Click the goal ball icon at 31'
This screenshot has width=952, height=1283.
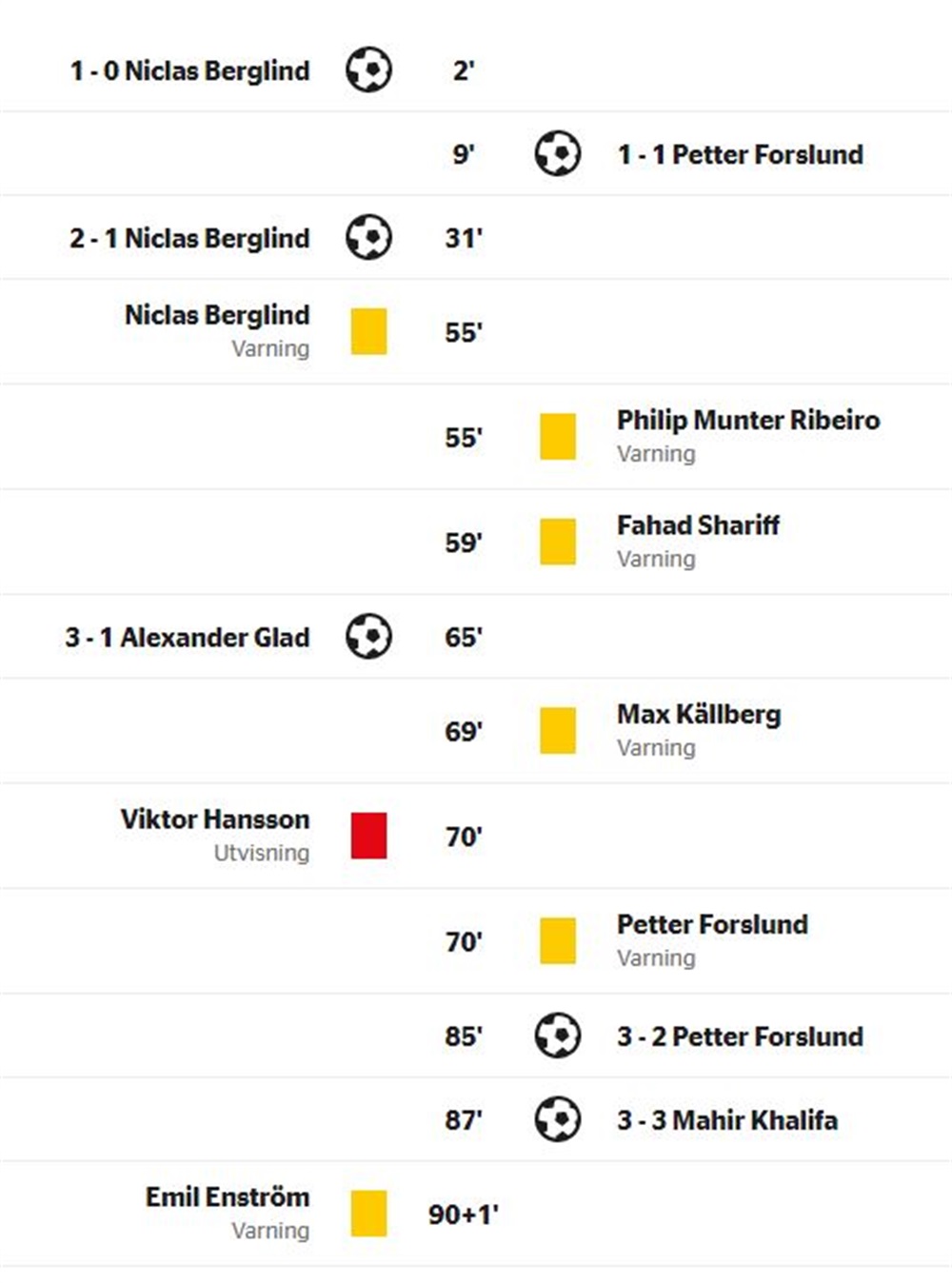(368, 238)
